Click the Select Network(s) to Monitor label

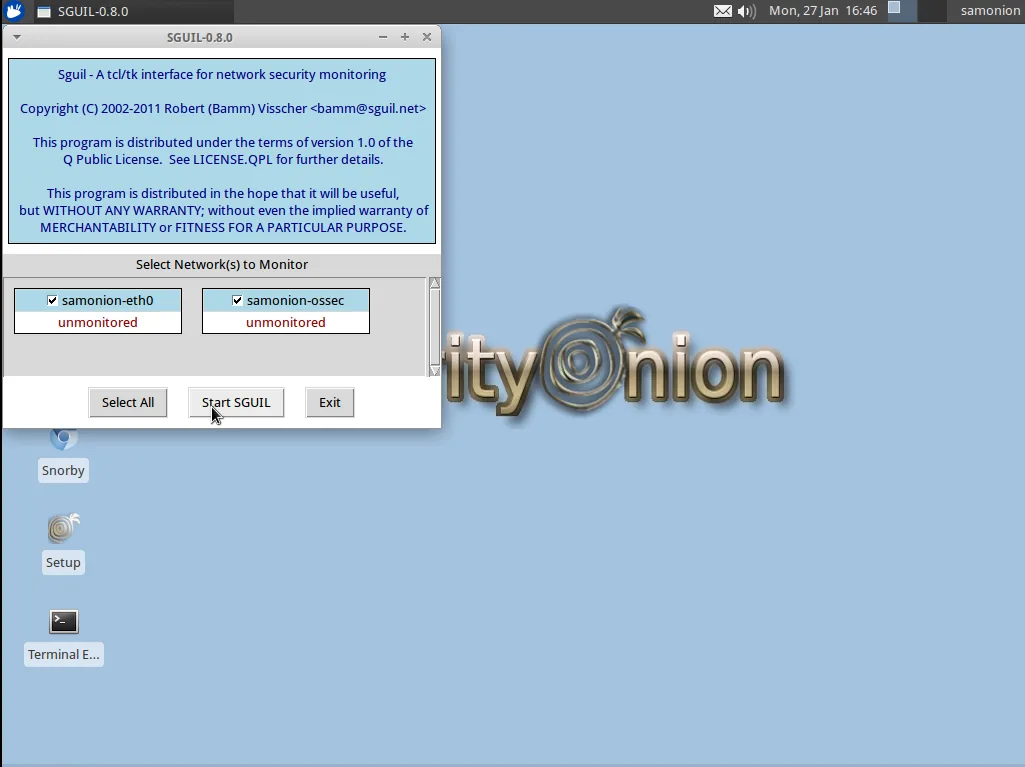[222, 264]
